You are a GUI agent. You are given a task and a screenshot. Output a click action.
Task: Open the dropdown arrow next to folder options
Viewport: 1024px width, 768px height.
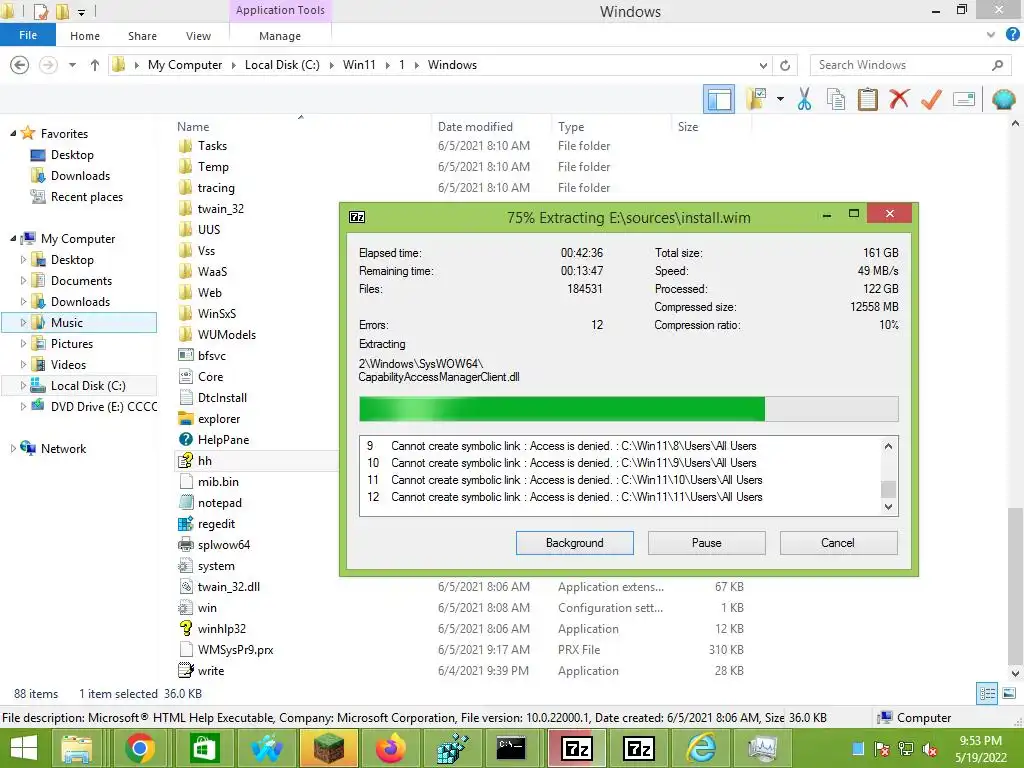click(780, 99)
